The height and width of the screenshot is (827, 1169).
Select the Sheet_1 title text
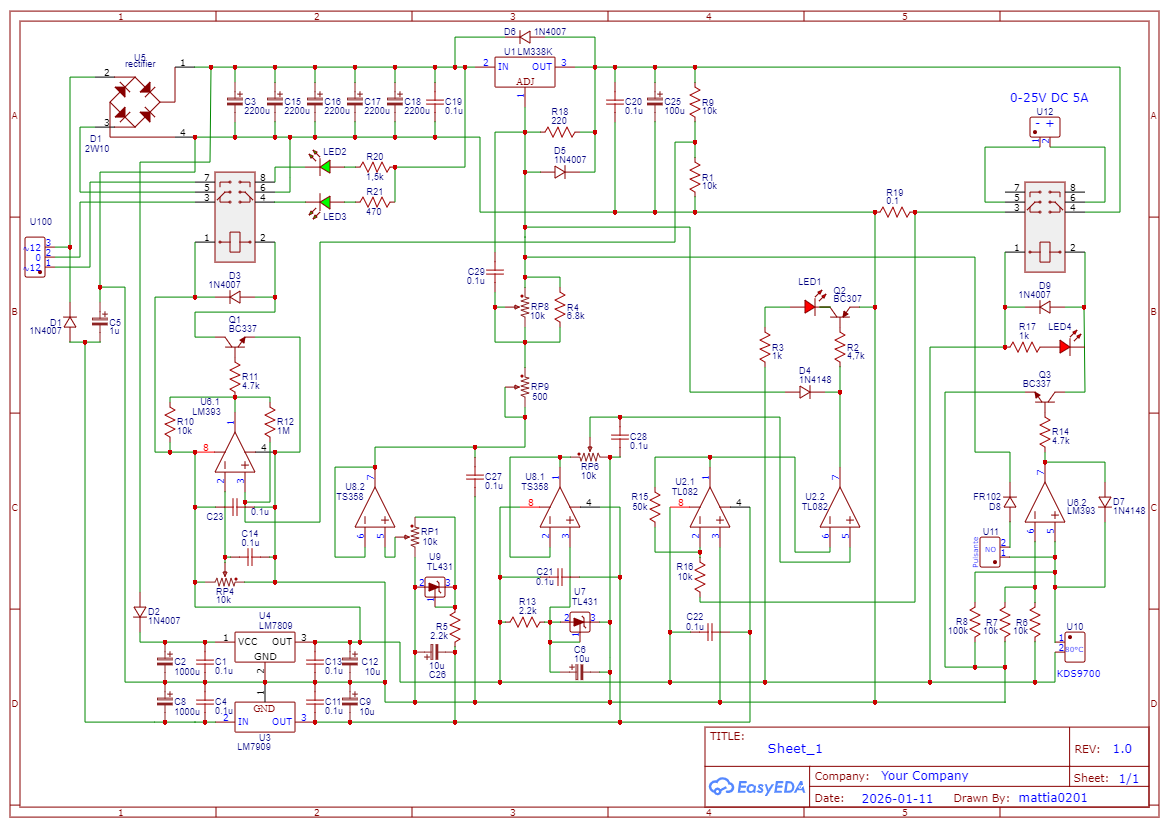795,748
